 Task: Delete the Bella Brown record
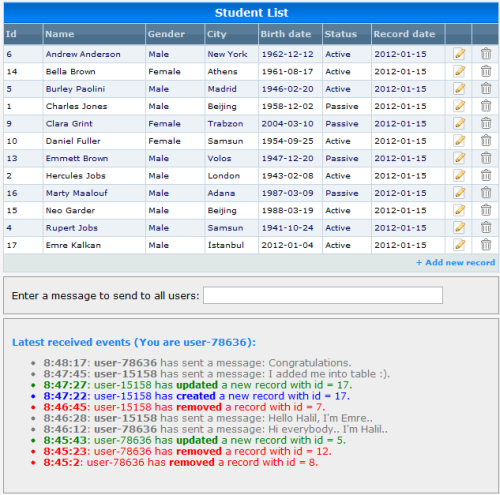click(486, 71)
